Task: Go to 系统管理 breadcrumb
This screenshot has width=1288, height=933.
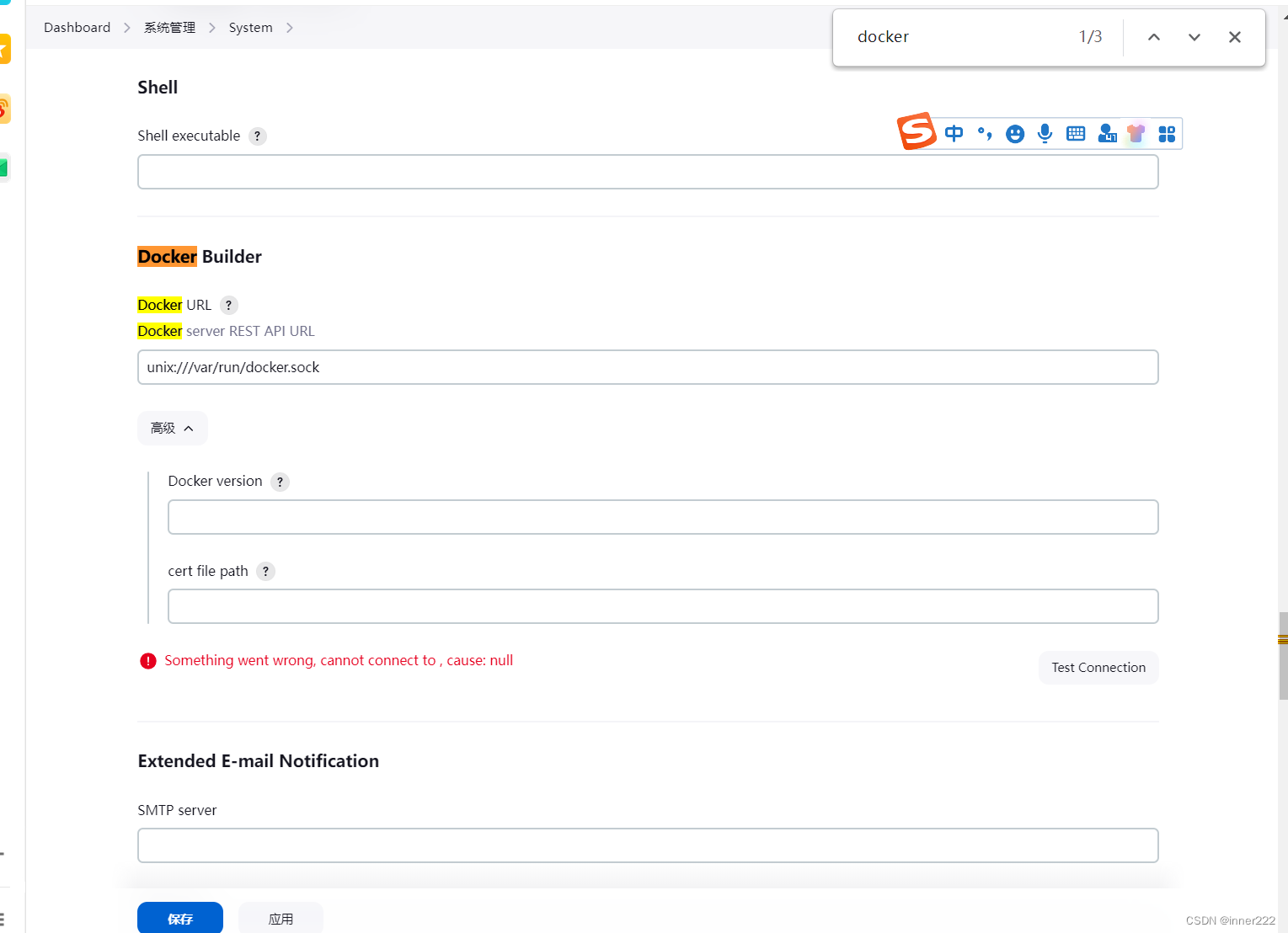Action: coord(169,28)
